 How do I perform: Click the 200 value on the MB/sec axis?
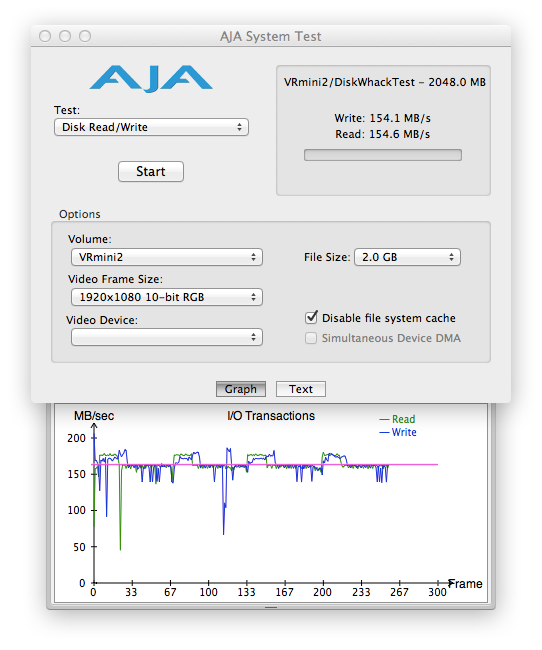click(76, 438)
